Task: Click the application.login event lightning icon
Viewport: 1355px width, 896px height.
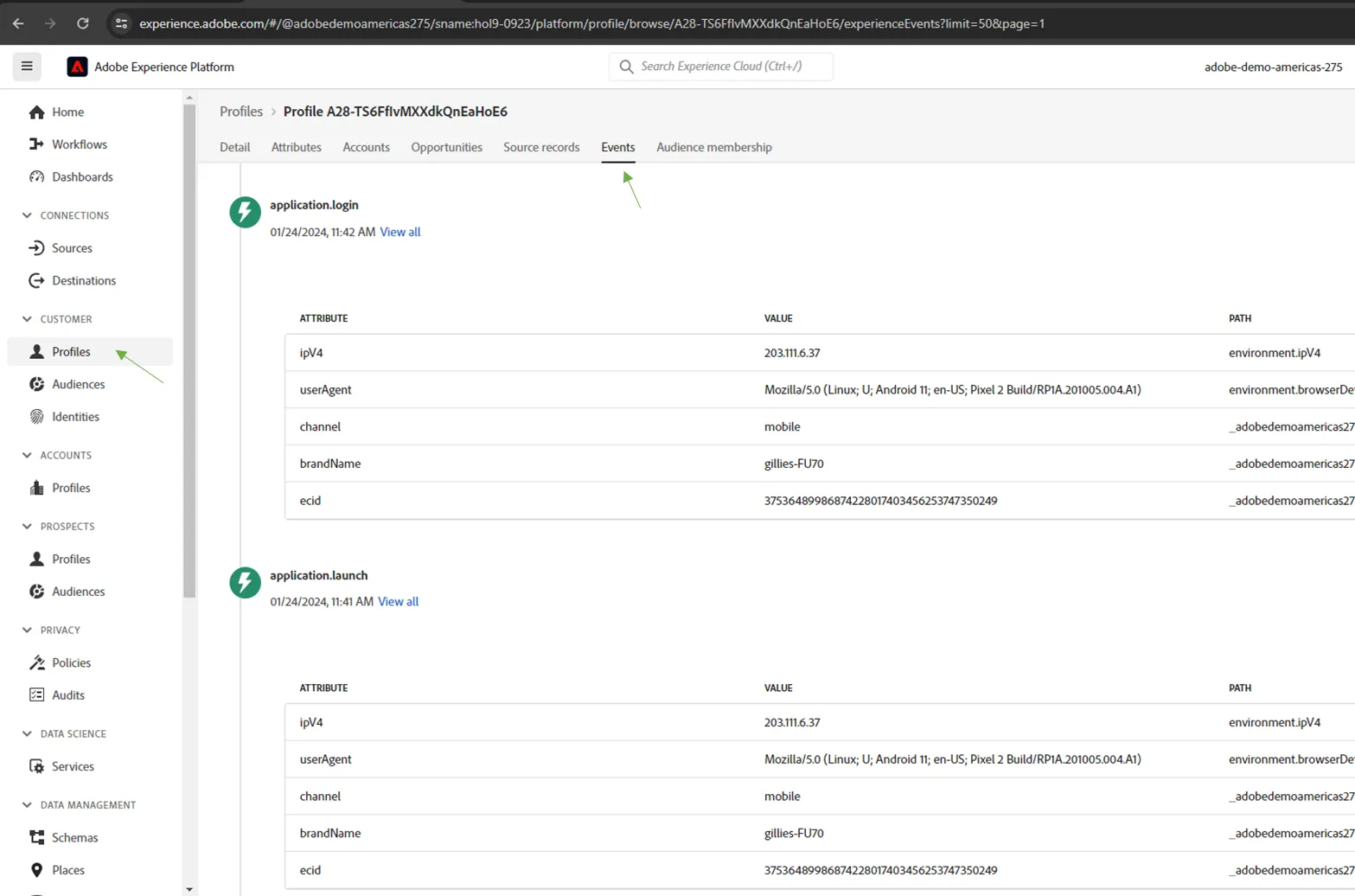Action: (x=245, y=212)
